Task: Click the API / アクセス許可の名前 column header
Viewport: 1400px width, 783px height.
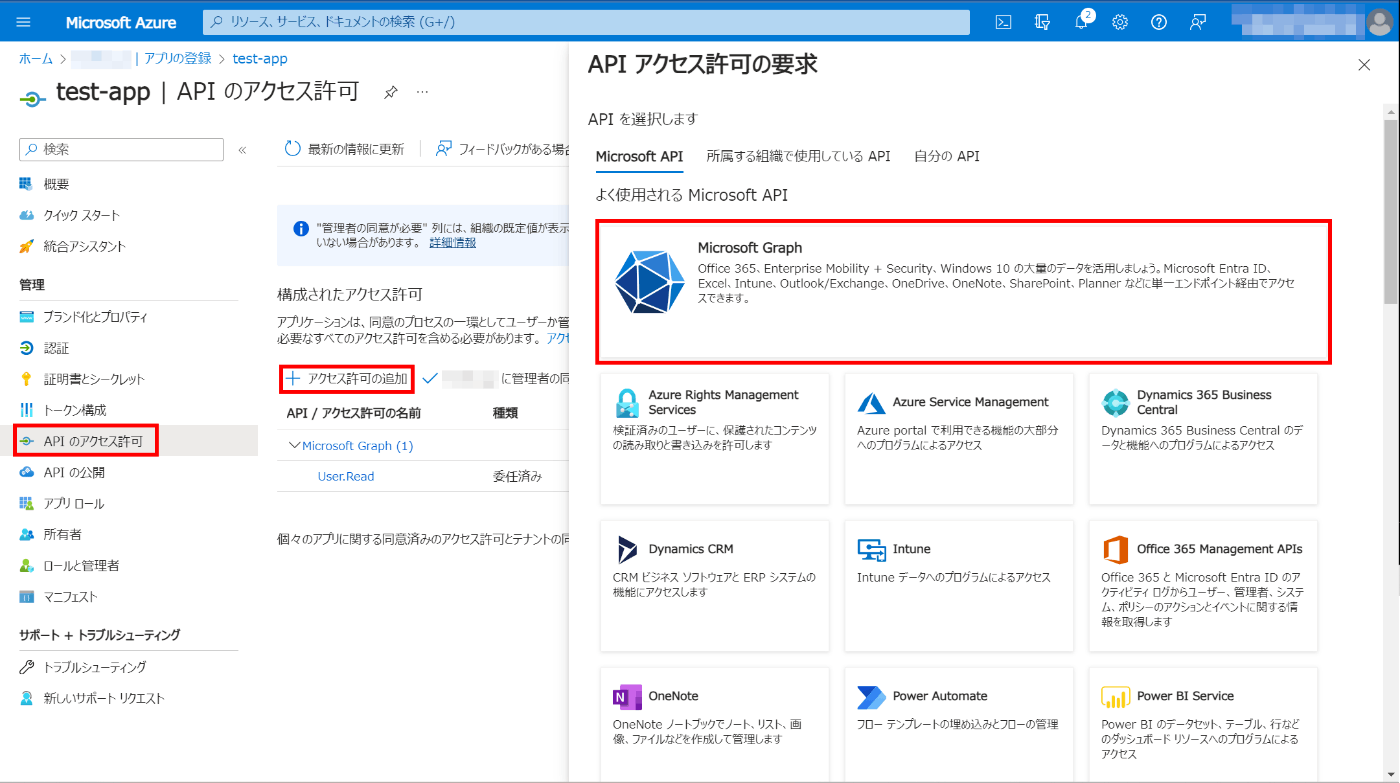Action: point(354,413)
